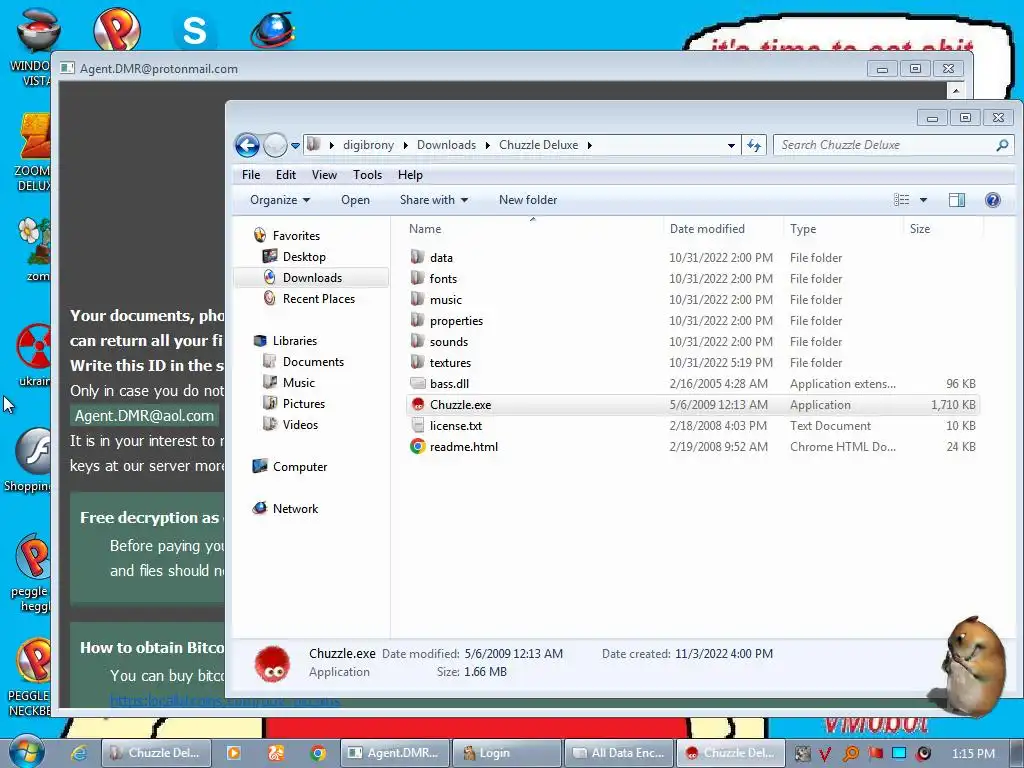Open the File menu
1024x768 pixels.
(251, 175)
